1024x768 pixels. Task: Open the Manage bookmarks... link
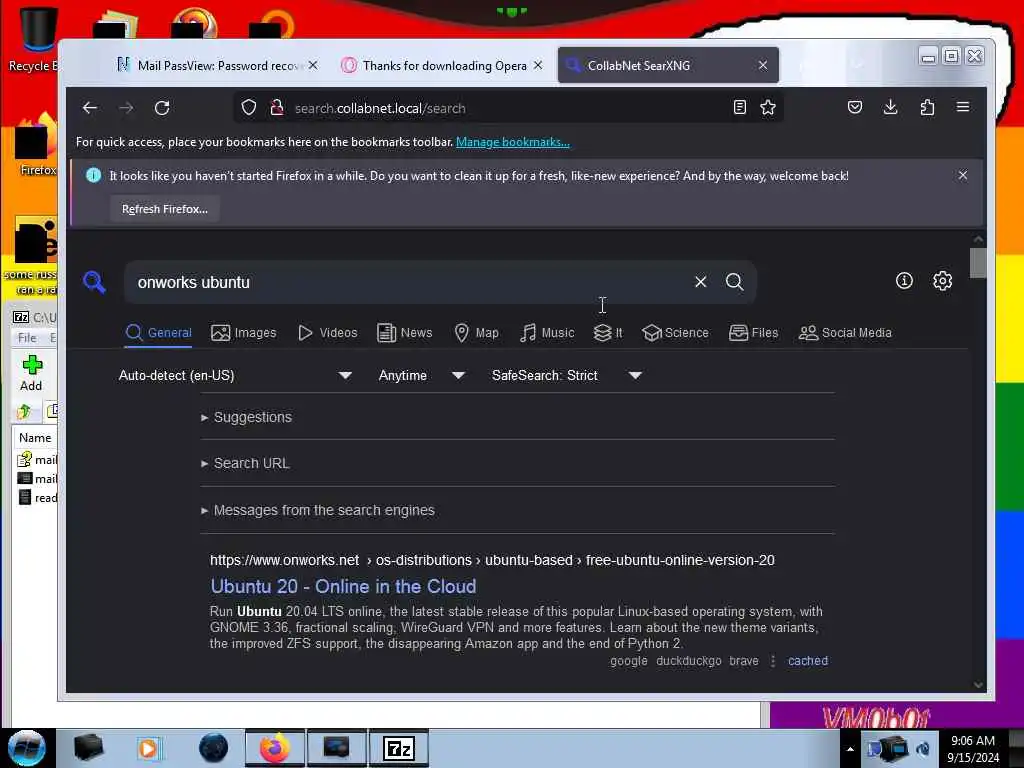point(513,142)
